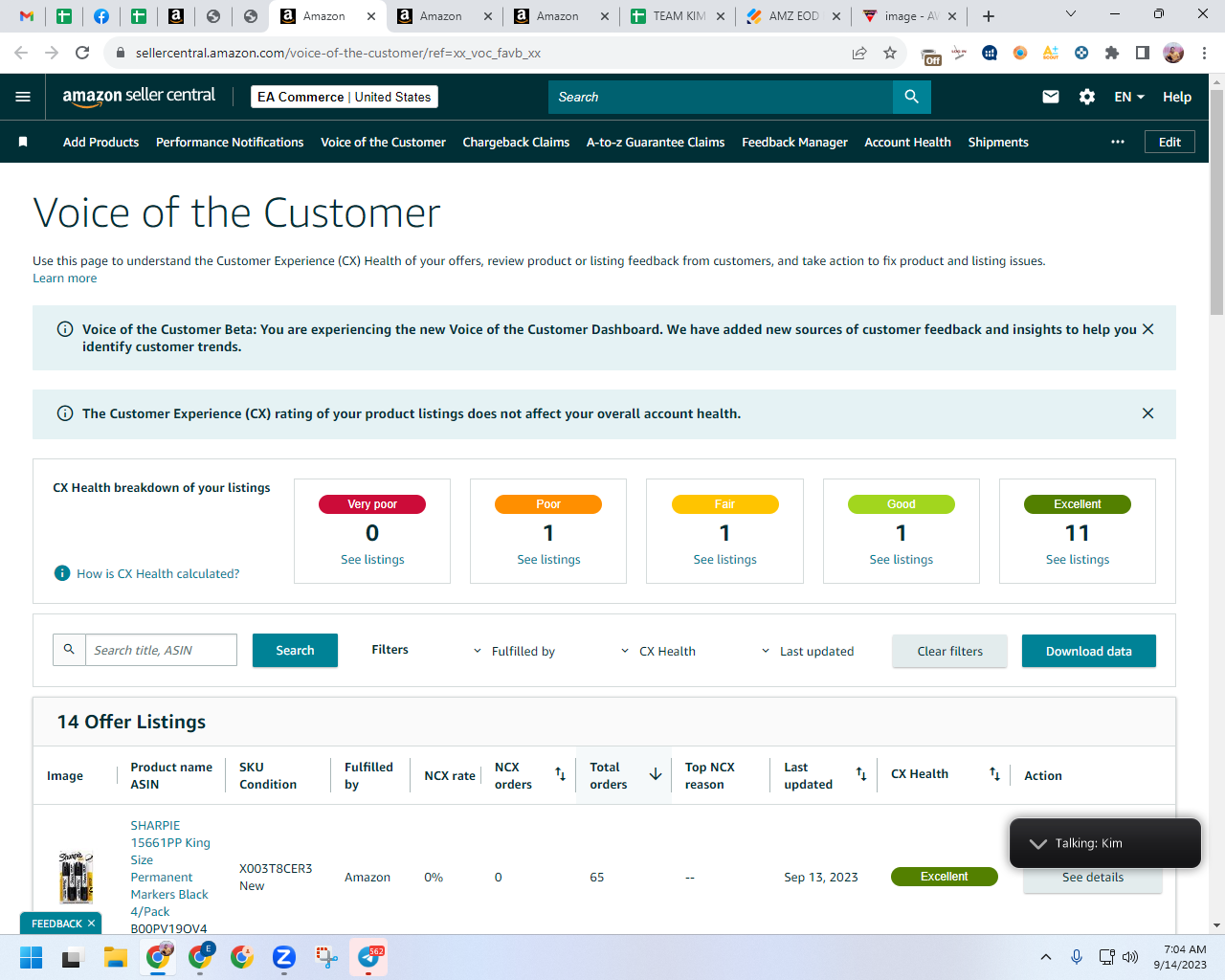Open the Chrome profile avatar
This screenshot has width=1225, height=980.
pos(1173,53)
